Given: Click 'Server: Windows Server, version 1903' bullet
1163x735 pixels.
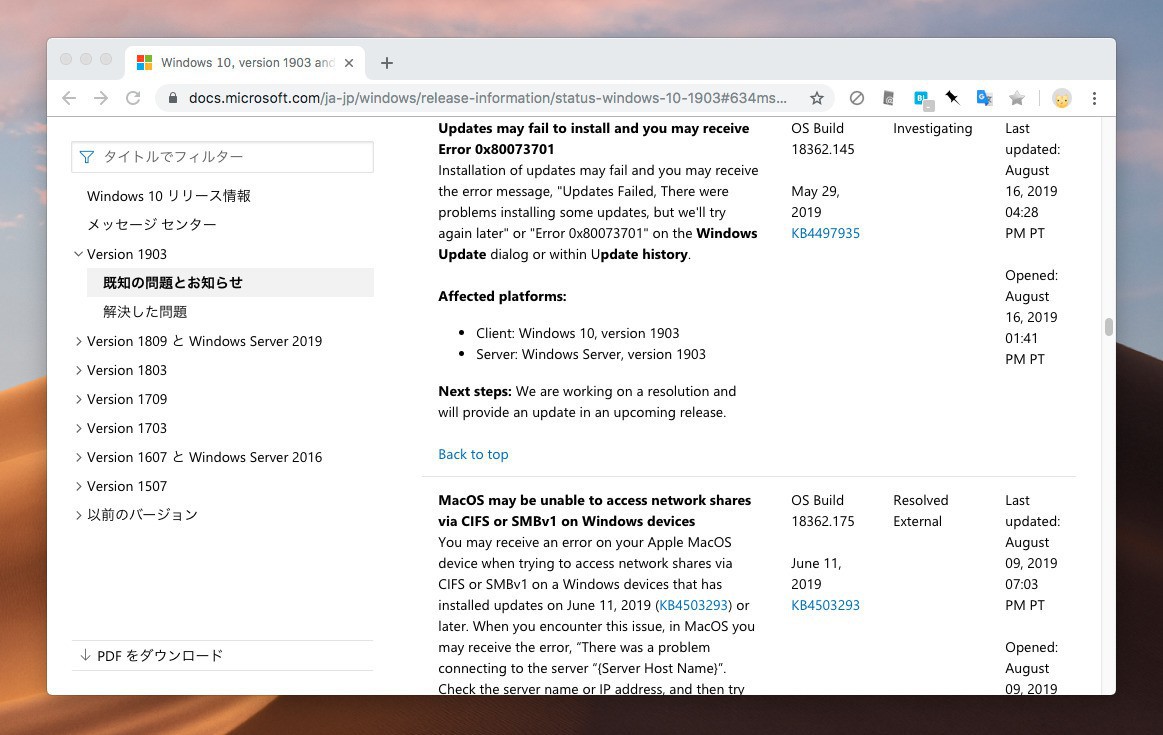Looking at the screenshot, I should pos(591,354).
